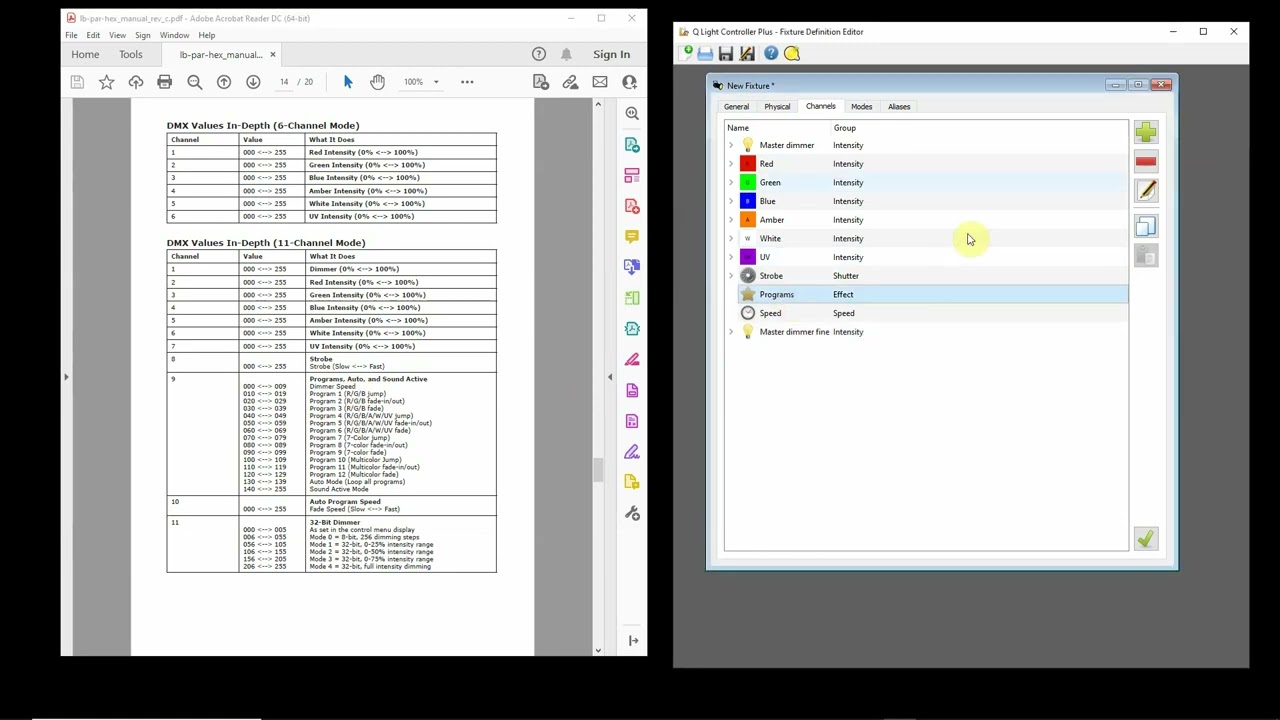Open the Edit PDF tool in the Acrobat sidebar
The width and height of the screenshot is (1280, 720).
[632, 176]
